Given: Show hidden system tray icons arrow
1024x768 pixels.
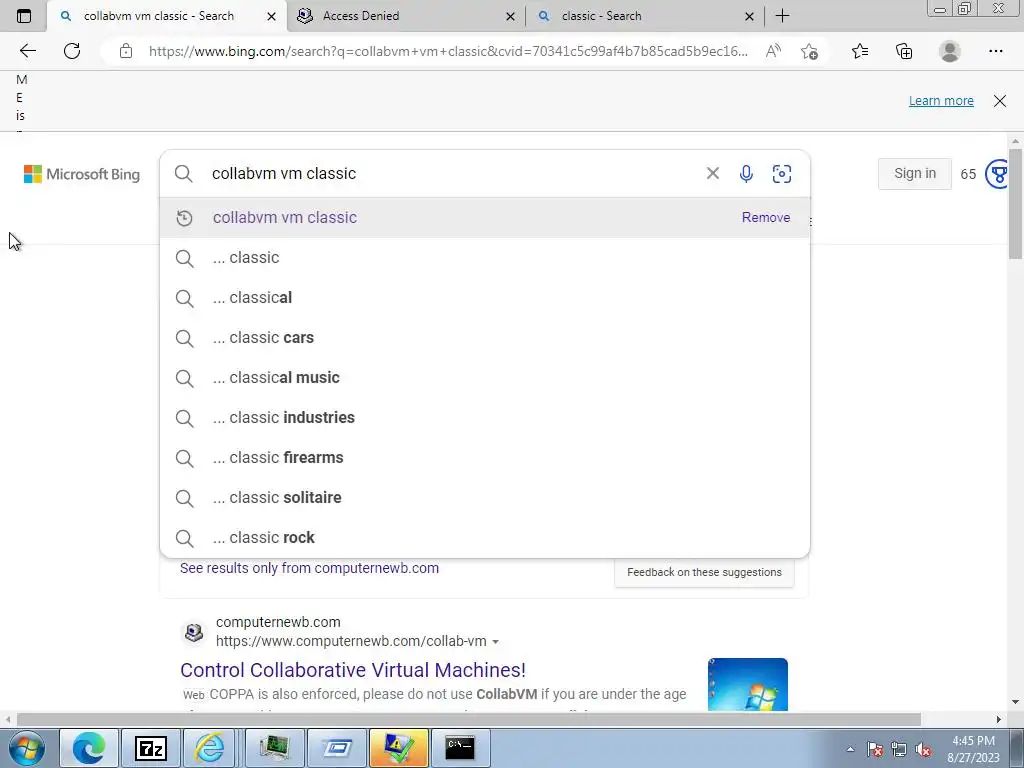Looking at the screenshot, I should coord(850,749).
